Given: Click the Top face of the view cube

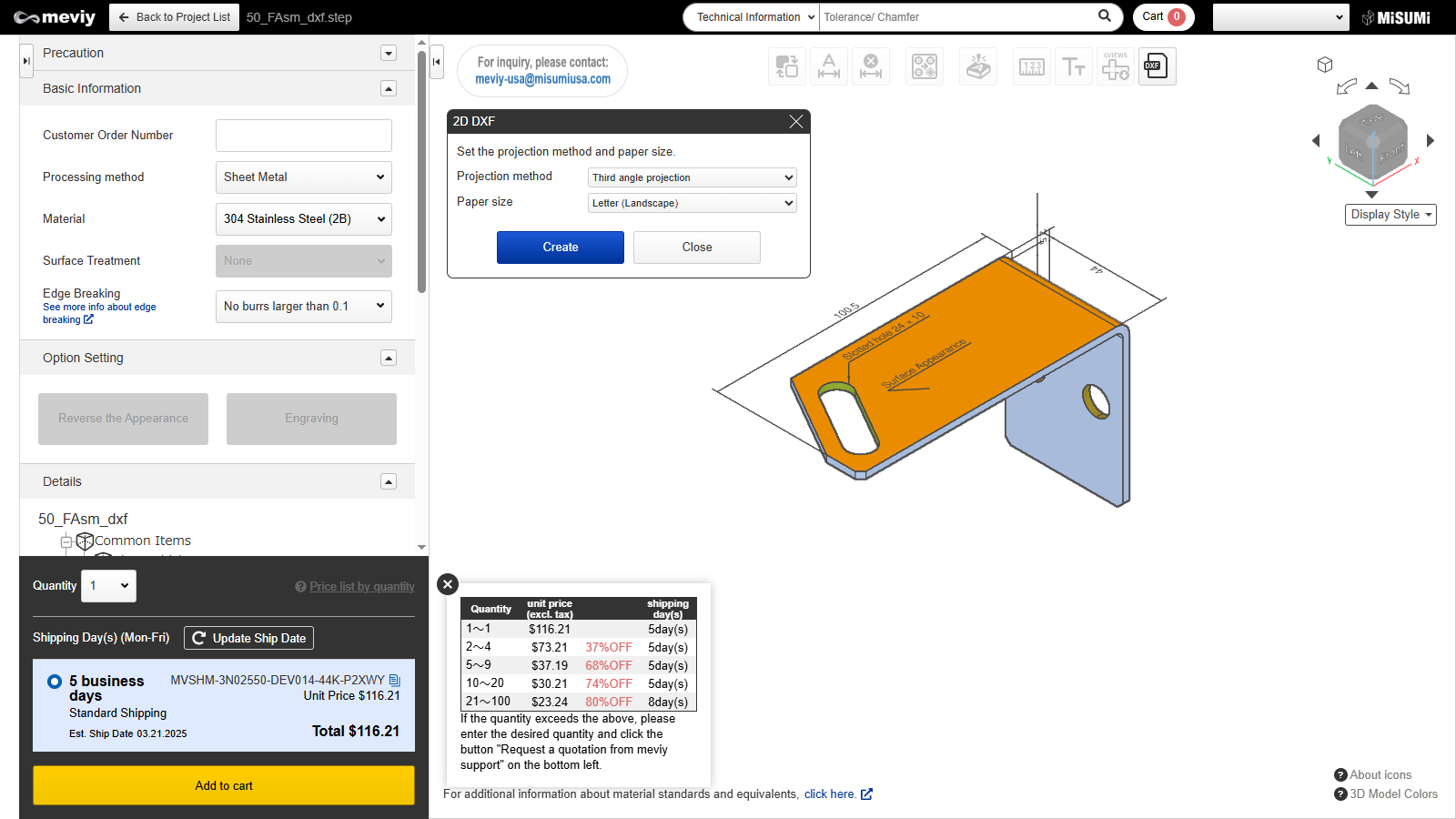Looking at the screenshot, I should [1372, 120].
